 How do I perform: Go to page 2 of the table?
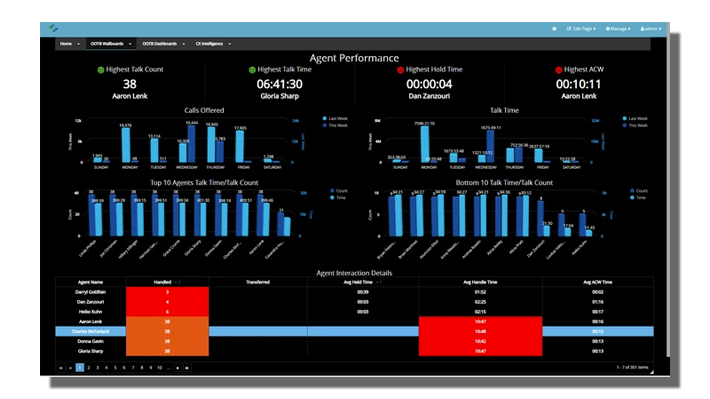tap(89, 368)
